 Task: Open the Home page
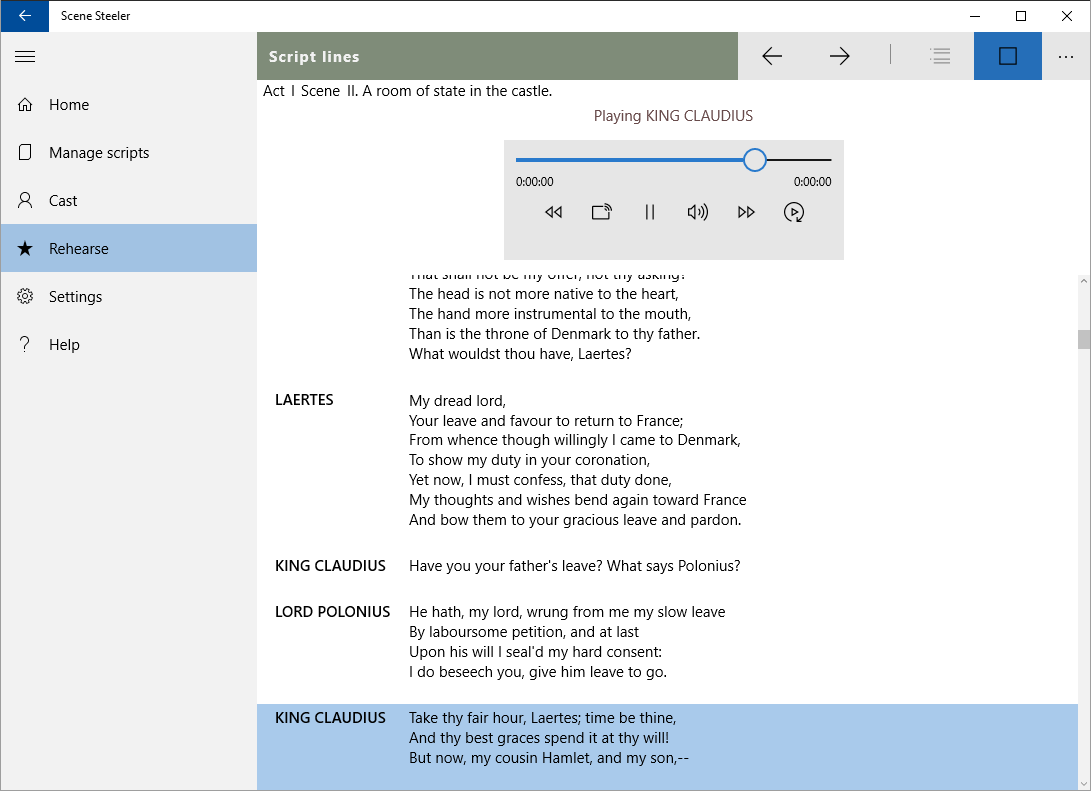click(129, 104)
